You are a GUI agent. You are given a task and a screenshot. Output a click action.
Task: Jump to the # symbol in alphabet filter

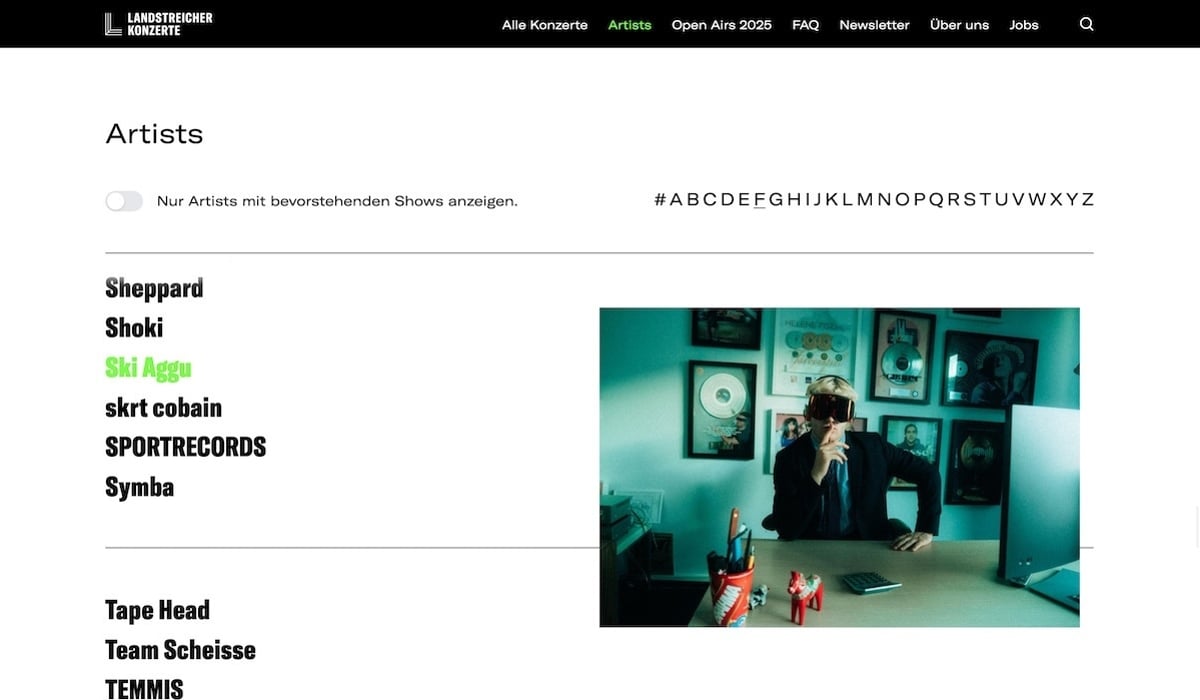660,199
